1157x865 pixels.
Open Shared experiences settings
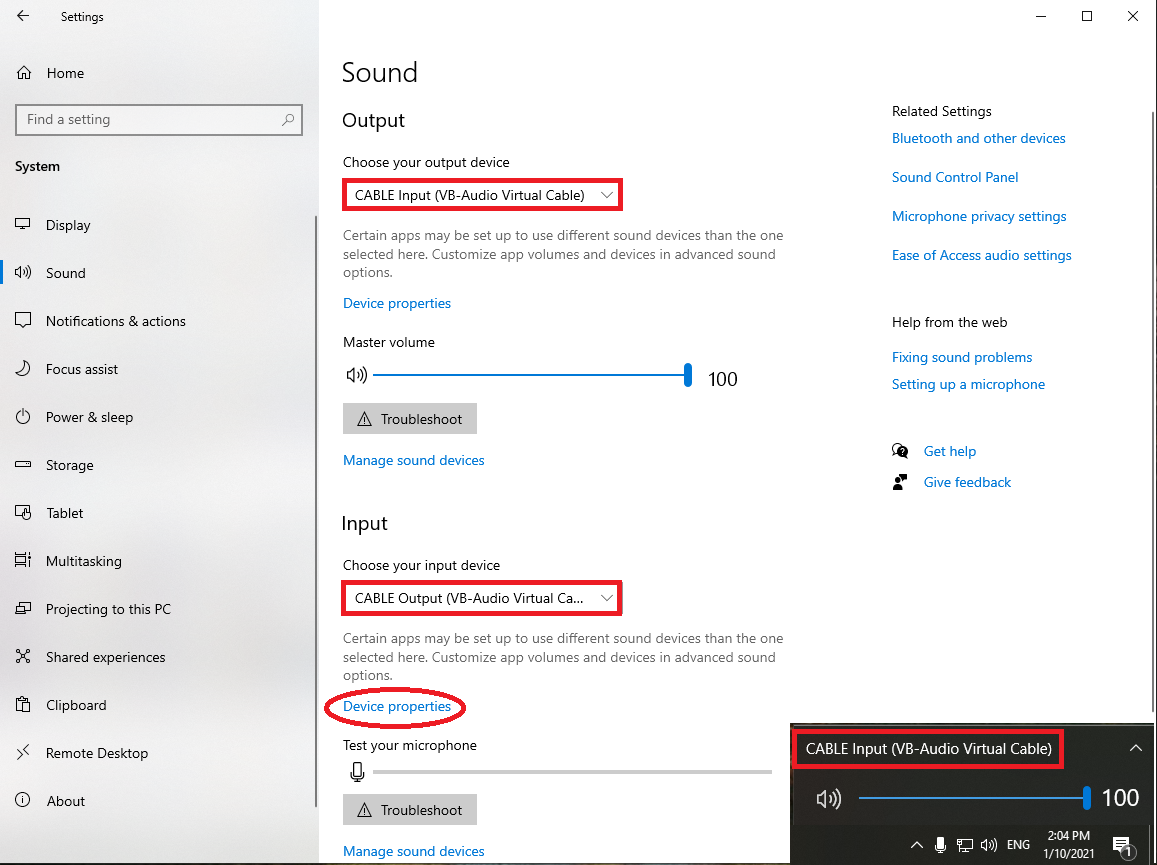pyautogui.click(x=106, y=657)
